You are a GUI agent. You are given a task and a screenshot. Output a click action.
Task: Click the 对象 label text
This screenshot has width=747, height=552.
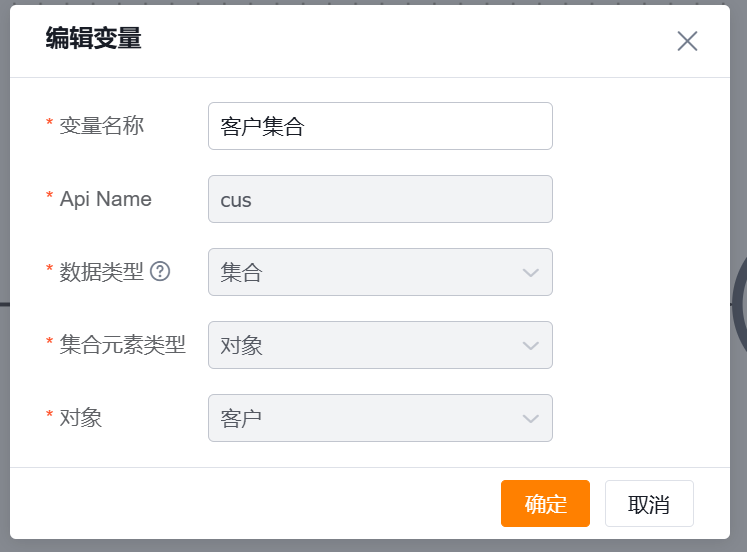click(x=81, y=417)
